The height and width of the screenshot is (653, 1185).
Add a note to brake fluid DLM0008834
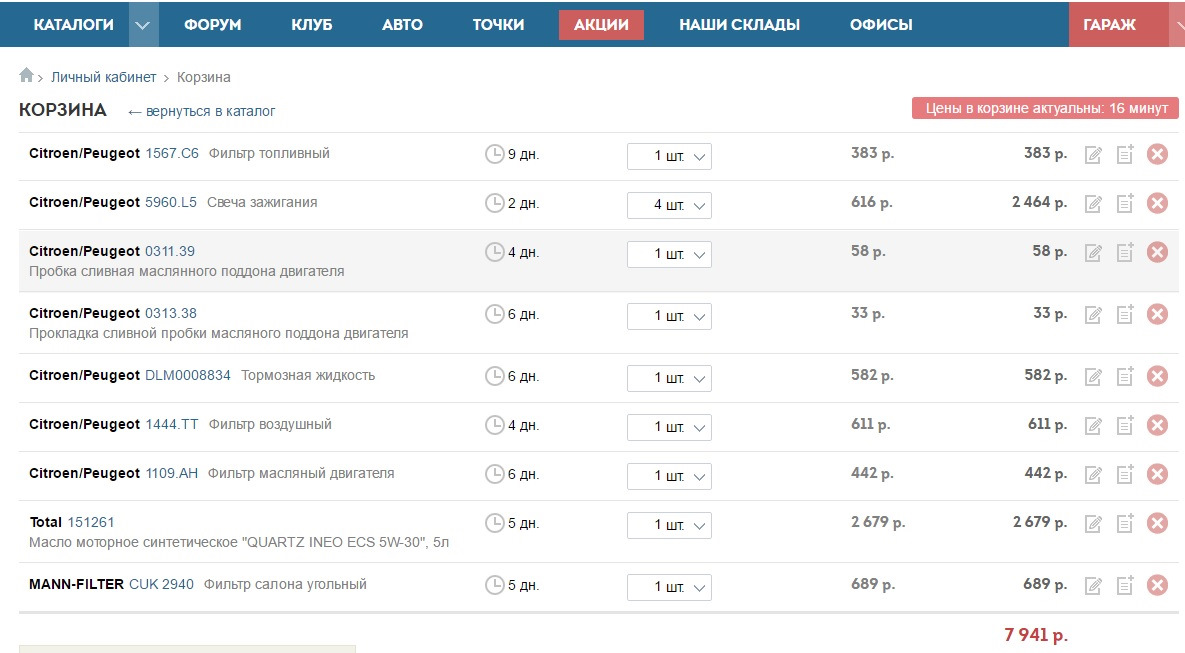tap(1125, 376)
